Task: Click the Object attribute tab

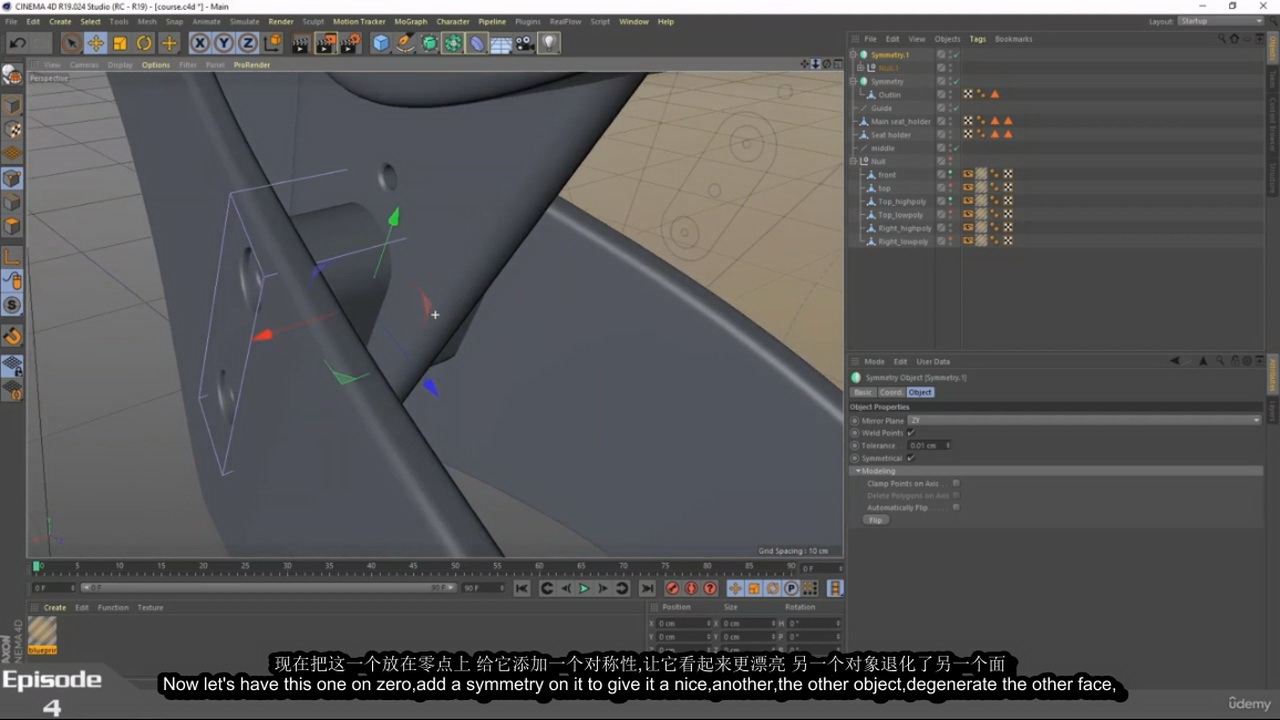Action: (x=920, y=392)
